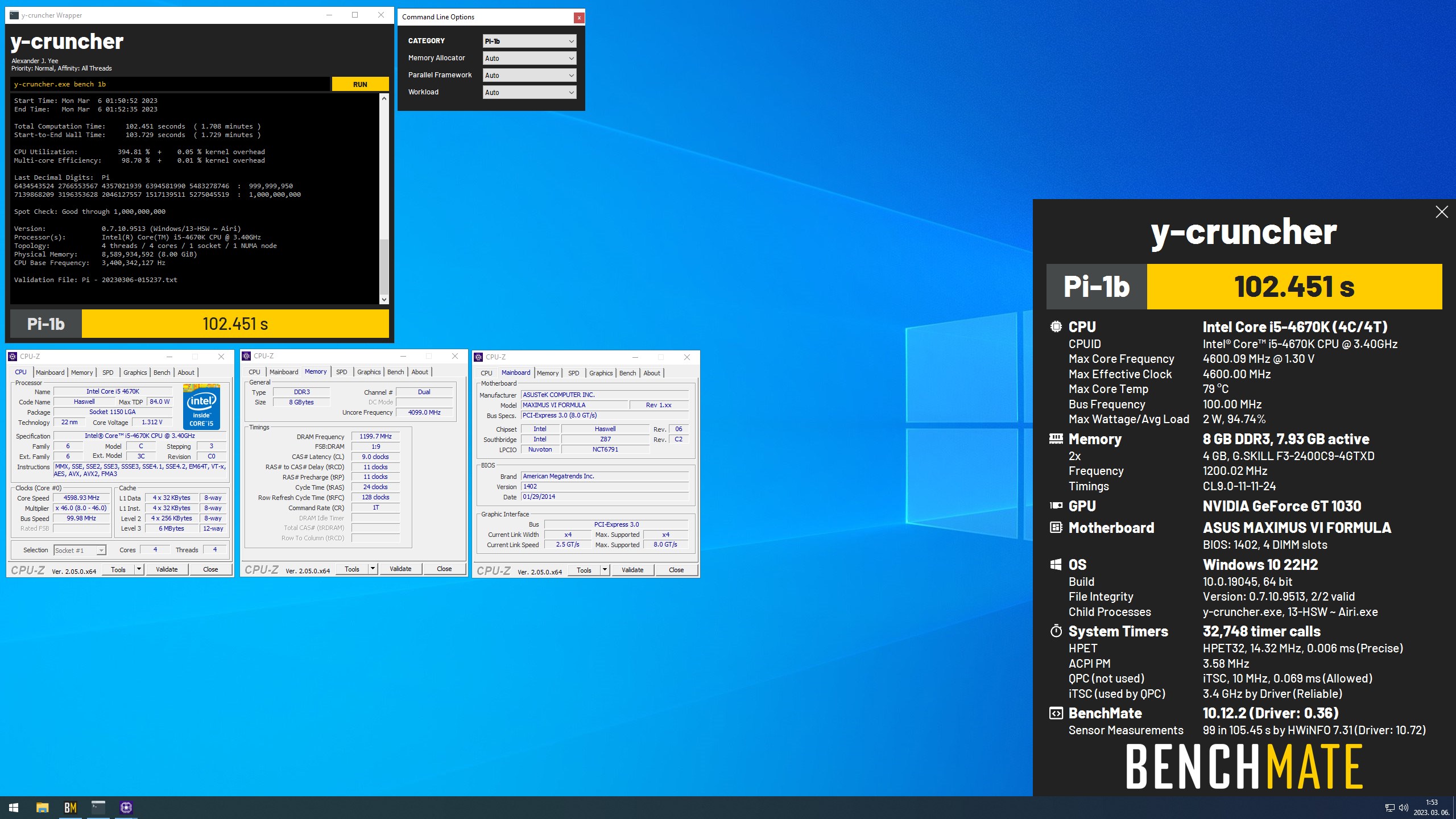The image size is (1456, 819).
Task: Click title icon of CPU-Z Mainboard window
Action: click(x=478, y=357)
